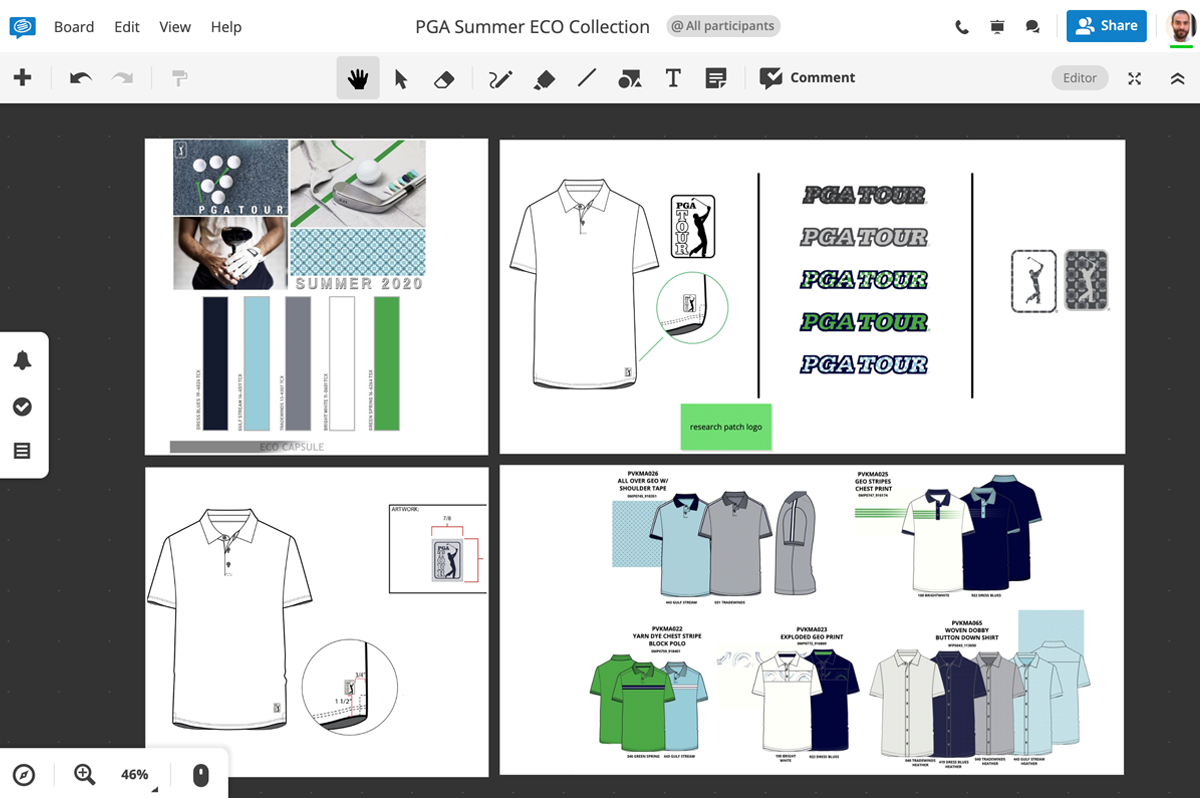Open the user profile avatar

(x=1182, y=27)
